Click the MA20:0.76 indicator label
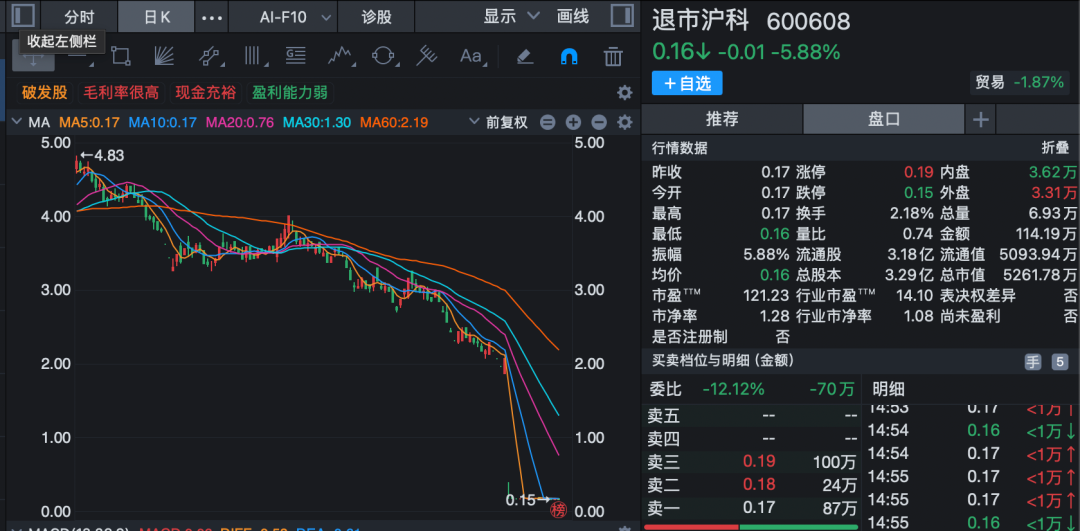Screen dimensions: 1080x531 coord(240,123)
